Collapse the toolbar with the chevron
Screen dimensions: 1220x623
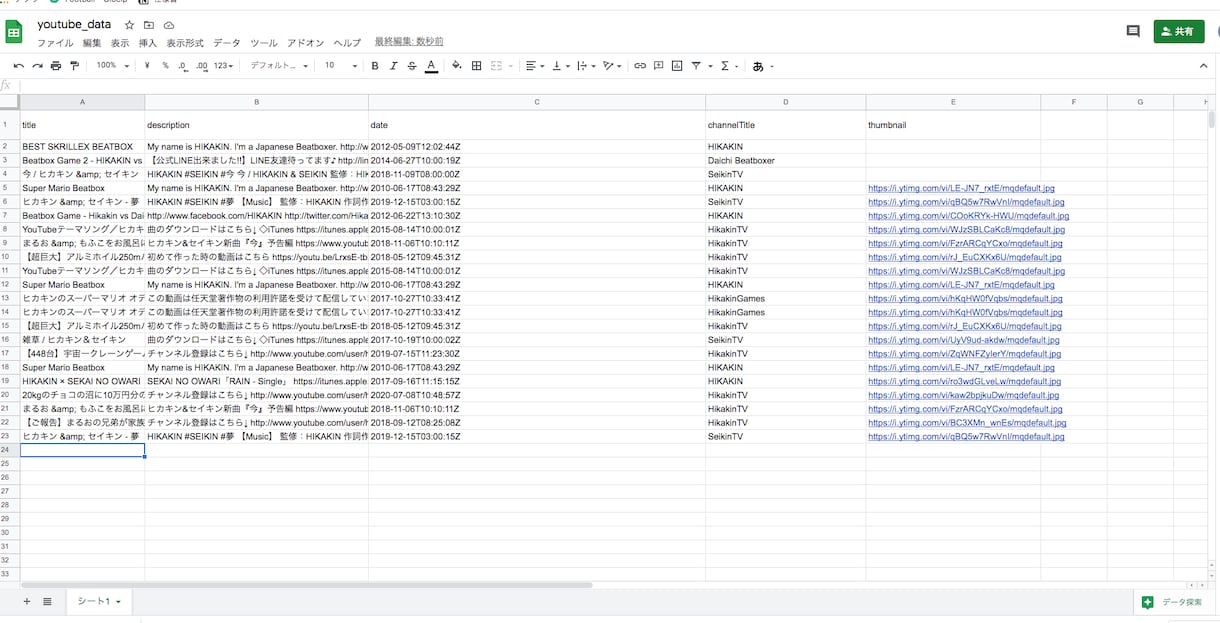pos(1203,66)
